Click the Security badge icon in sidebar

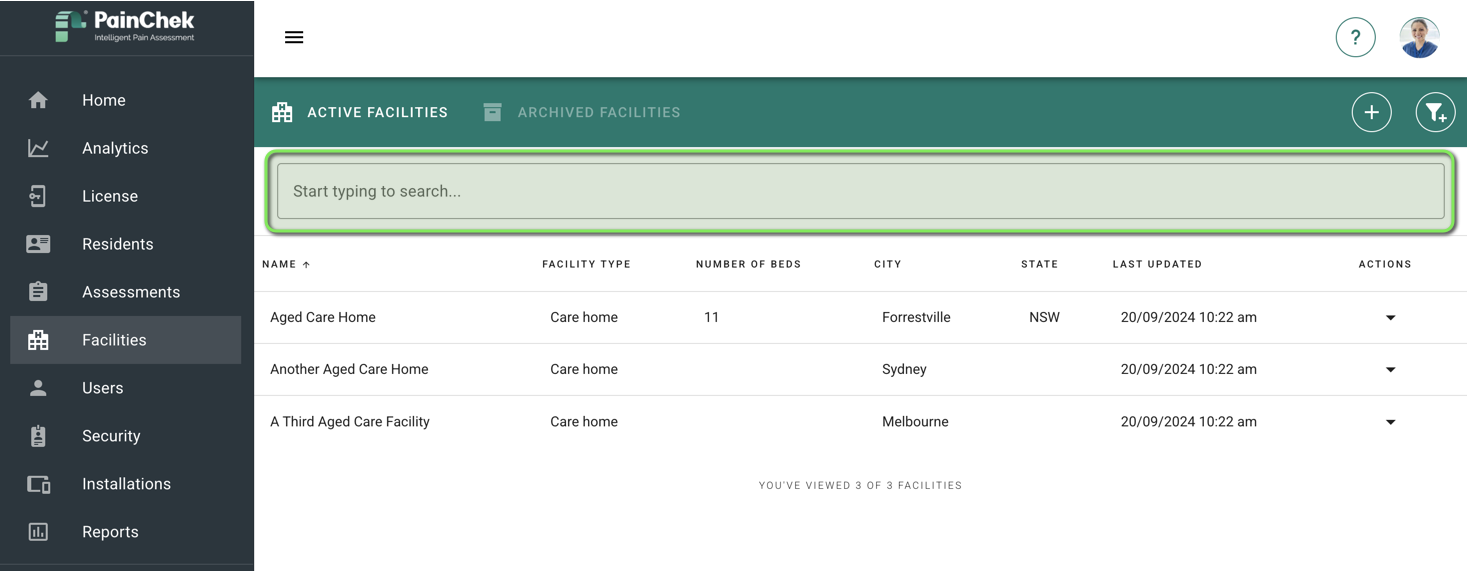point(38,436)
